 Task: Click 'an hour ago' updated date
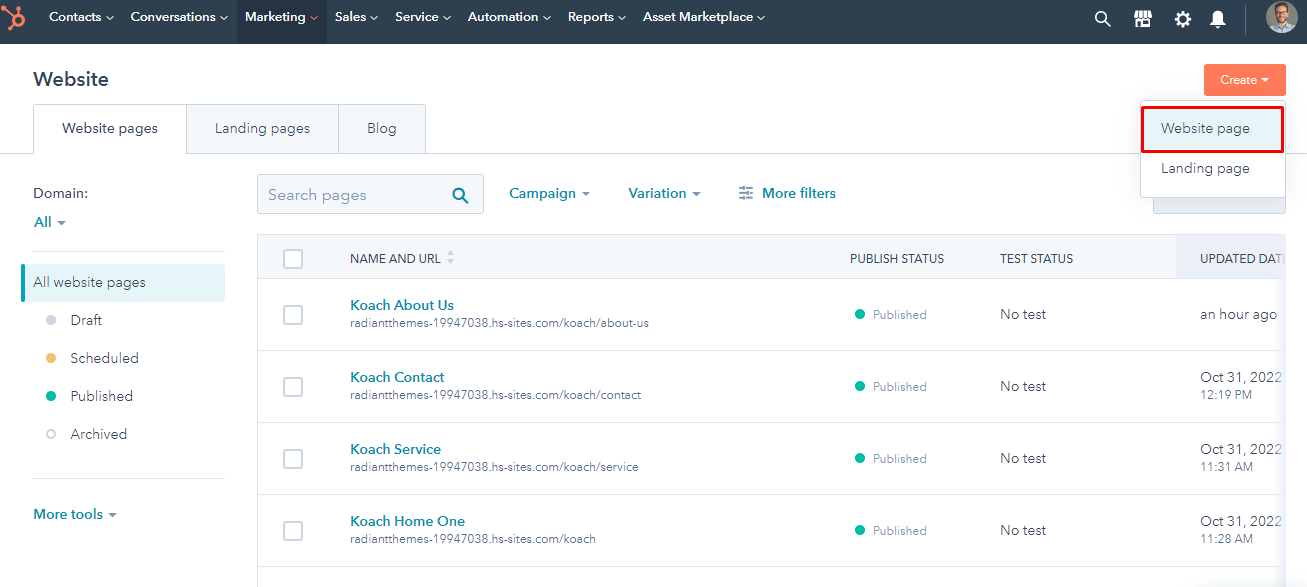1238,315
